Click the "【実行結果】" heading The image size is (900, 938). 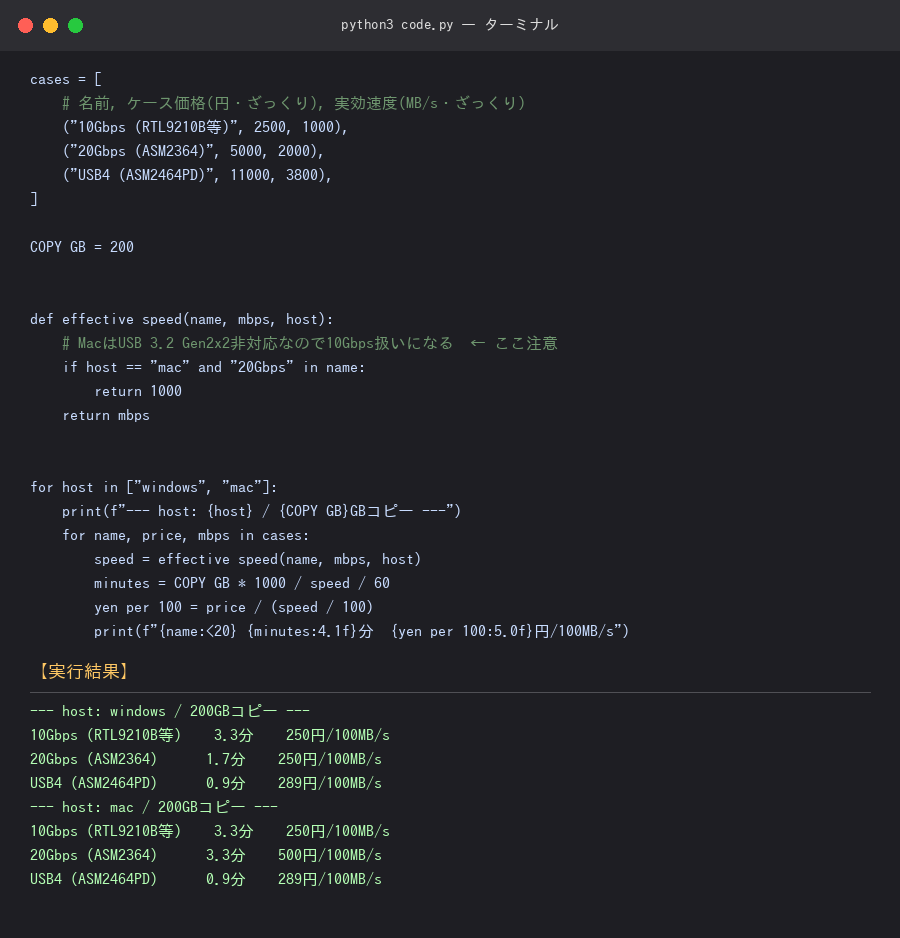pos(84,671)
